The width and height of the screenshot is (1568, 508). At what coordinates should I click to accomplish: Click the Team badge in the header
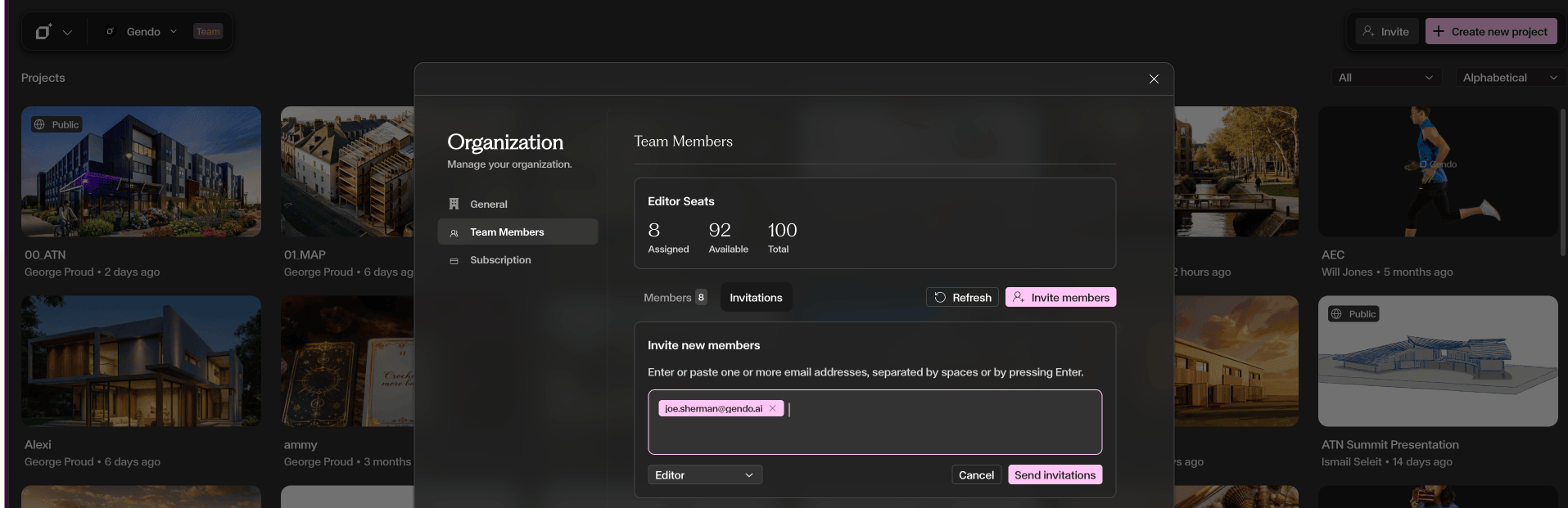click(208, 32)
